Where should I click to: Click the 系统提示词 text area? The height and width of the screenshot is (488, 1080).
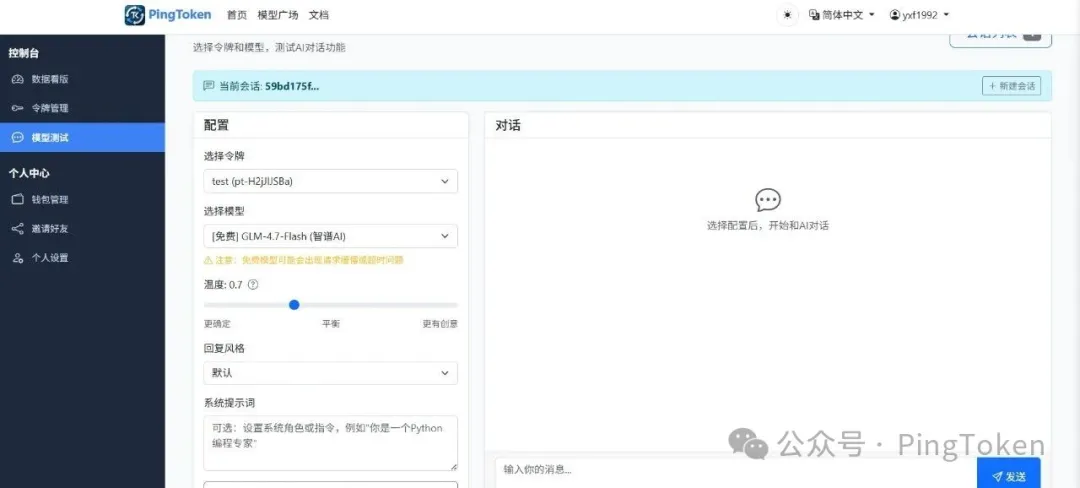click(x=331, y=443)
